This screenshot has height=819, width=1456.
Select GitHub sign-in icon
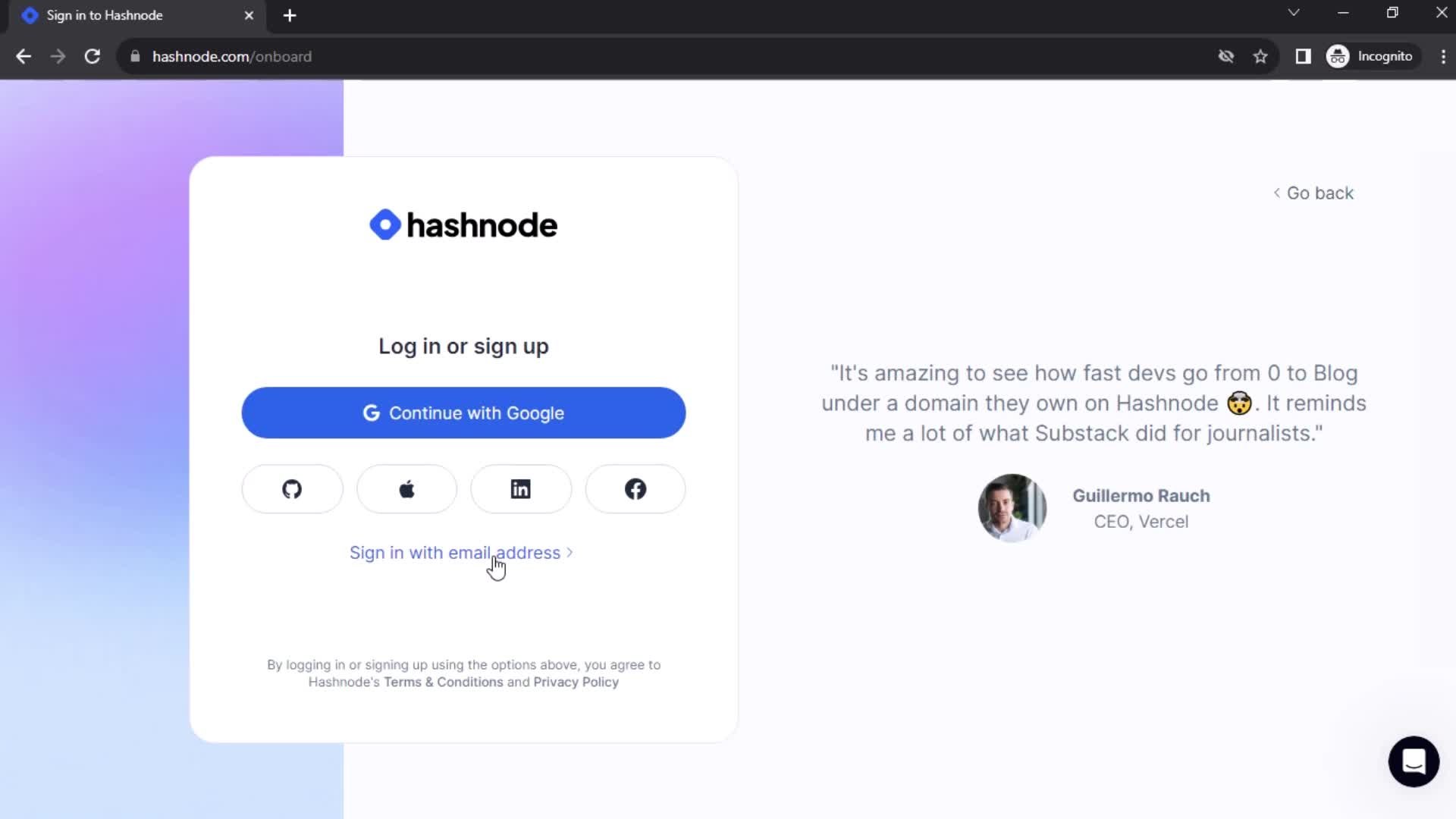pyautogui.click(x=292, y=489)
